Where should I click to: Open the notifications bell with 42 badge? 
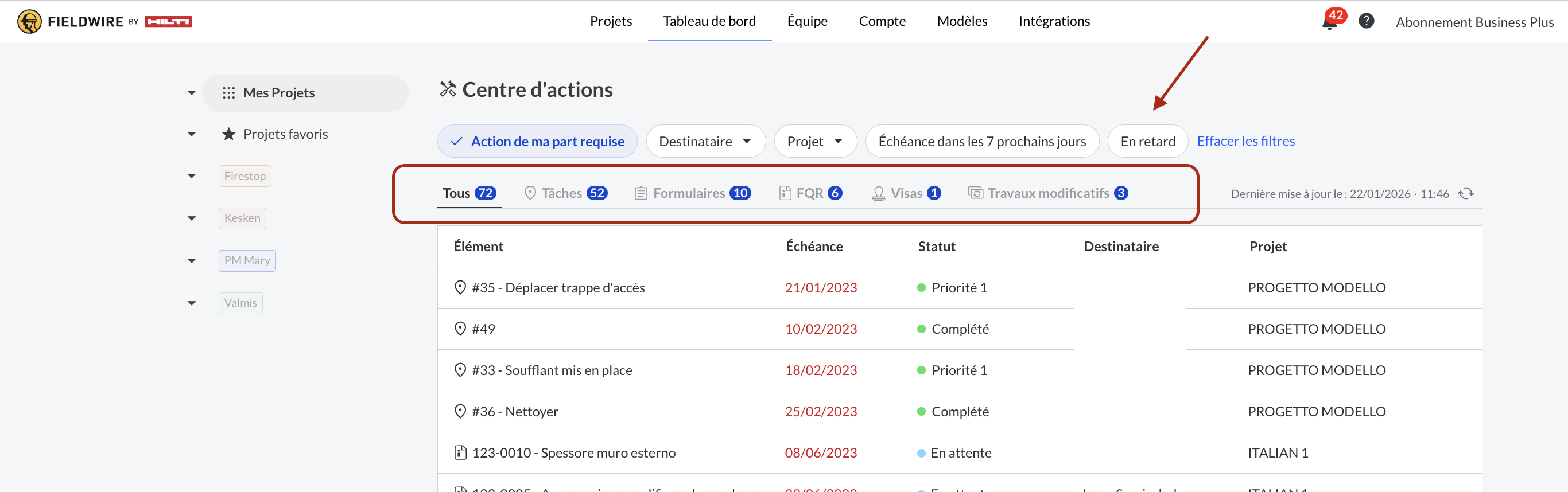pyautogui.click(x=1329, y=22)
